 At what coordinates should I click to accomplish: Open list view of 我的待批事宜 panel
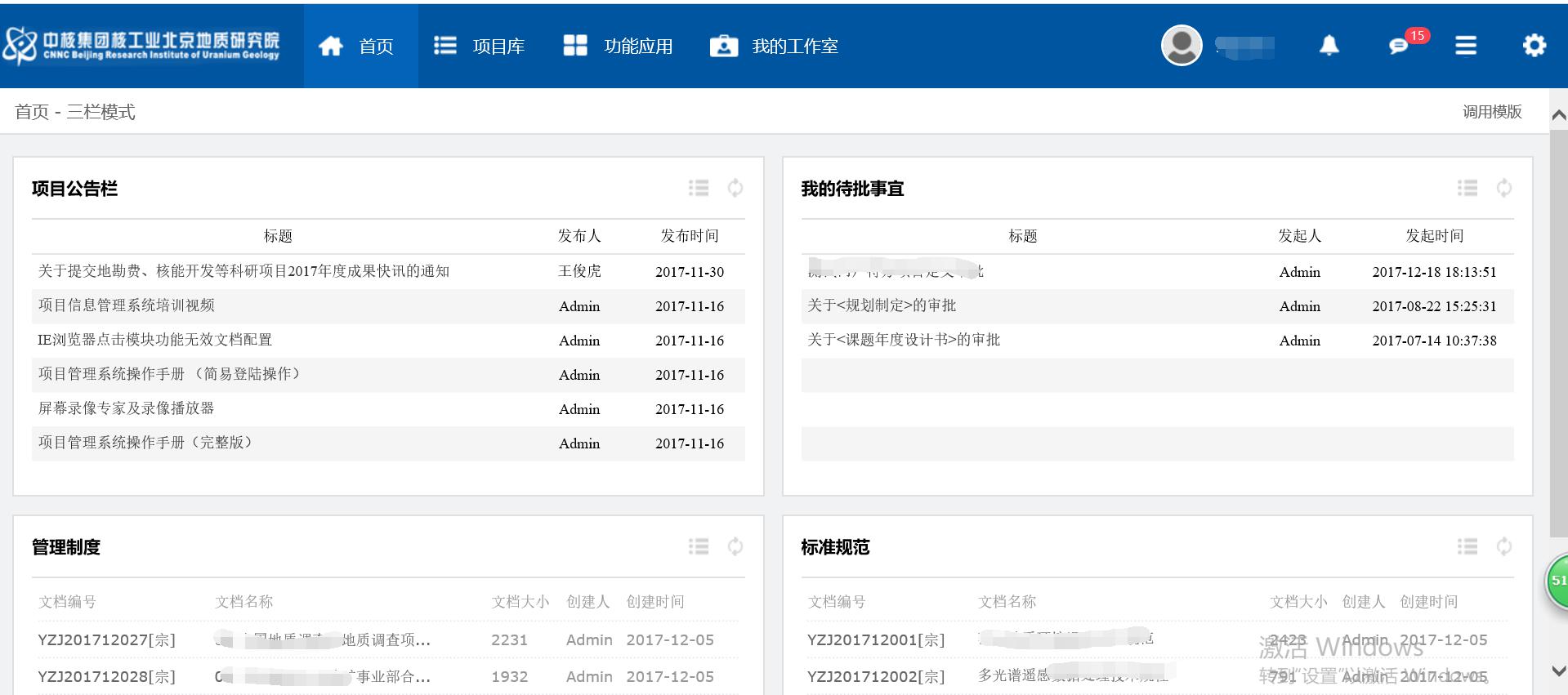1467,189
